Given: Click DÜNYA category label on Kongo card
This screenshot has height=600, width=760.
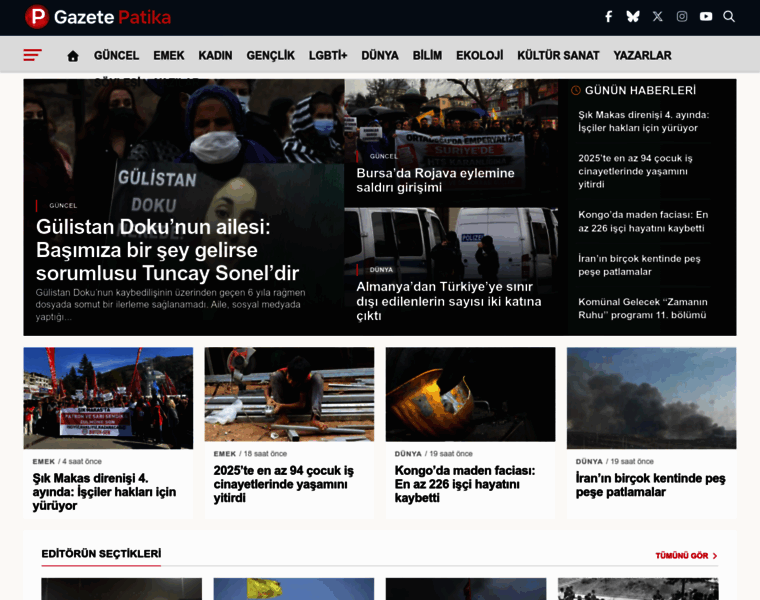Looking at the screenshot, I should coord(408,454).
